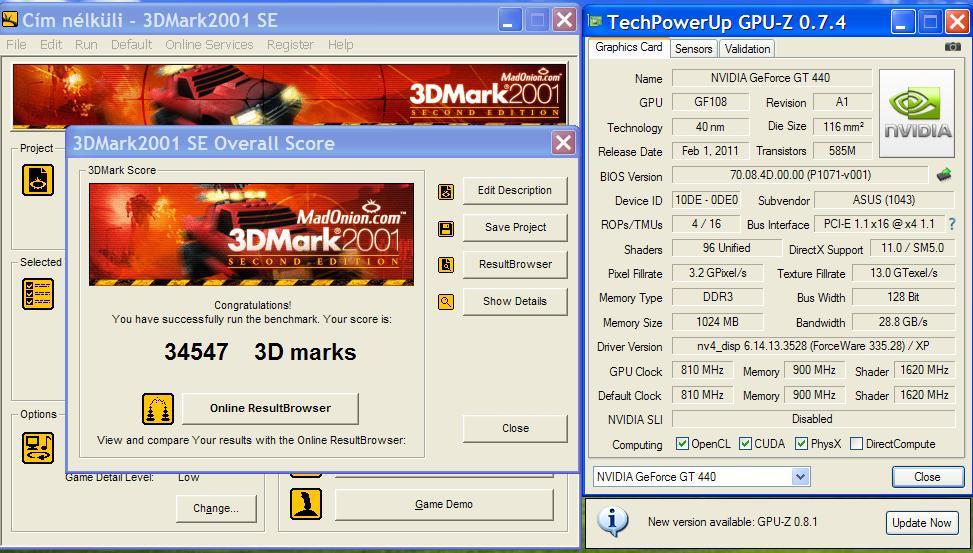Viewport: 973px width, 553px height.
Task: Click the Show Details magnifier icon
Action: coord(446,302)
